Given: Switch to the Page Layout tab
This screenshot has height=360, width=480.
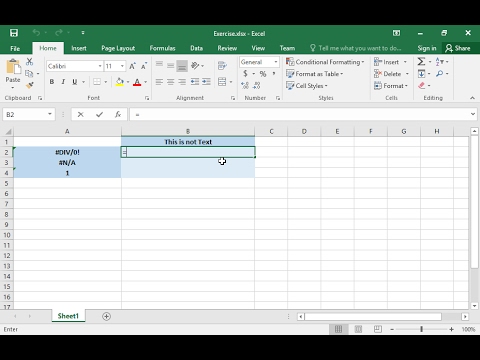Looking at the screenshot, I should pos(118,48).
